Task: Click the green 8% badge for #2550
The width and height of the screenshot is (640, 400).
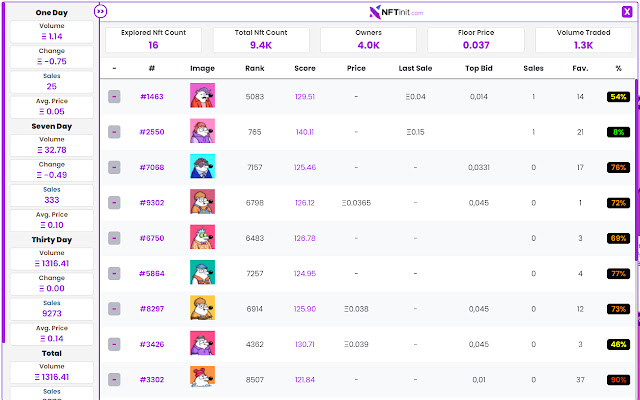Action: [618, 132]
